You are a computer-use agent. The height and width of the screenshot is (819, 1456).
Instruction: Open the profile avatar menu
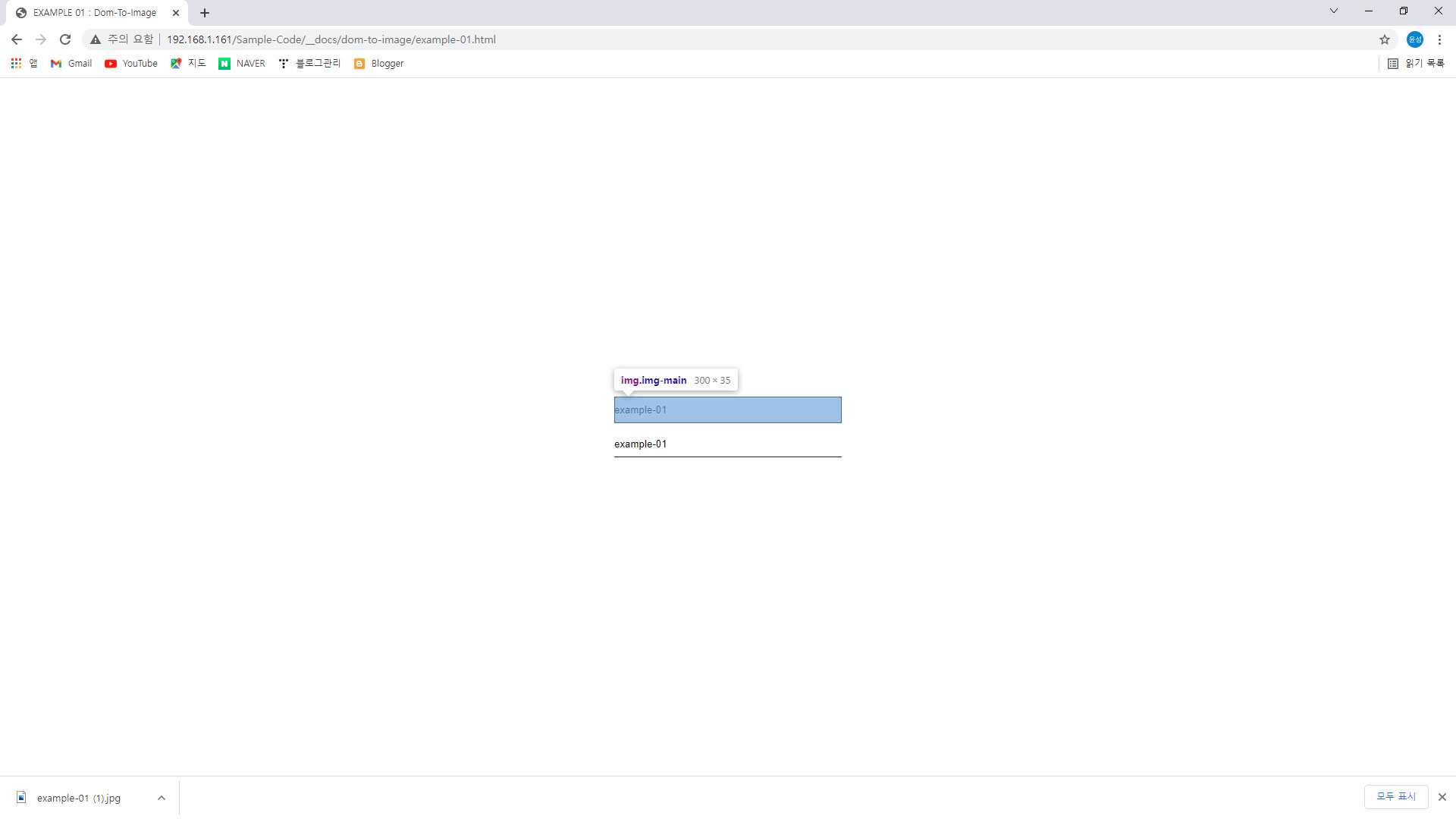[1414, 39]
